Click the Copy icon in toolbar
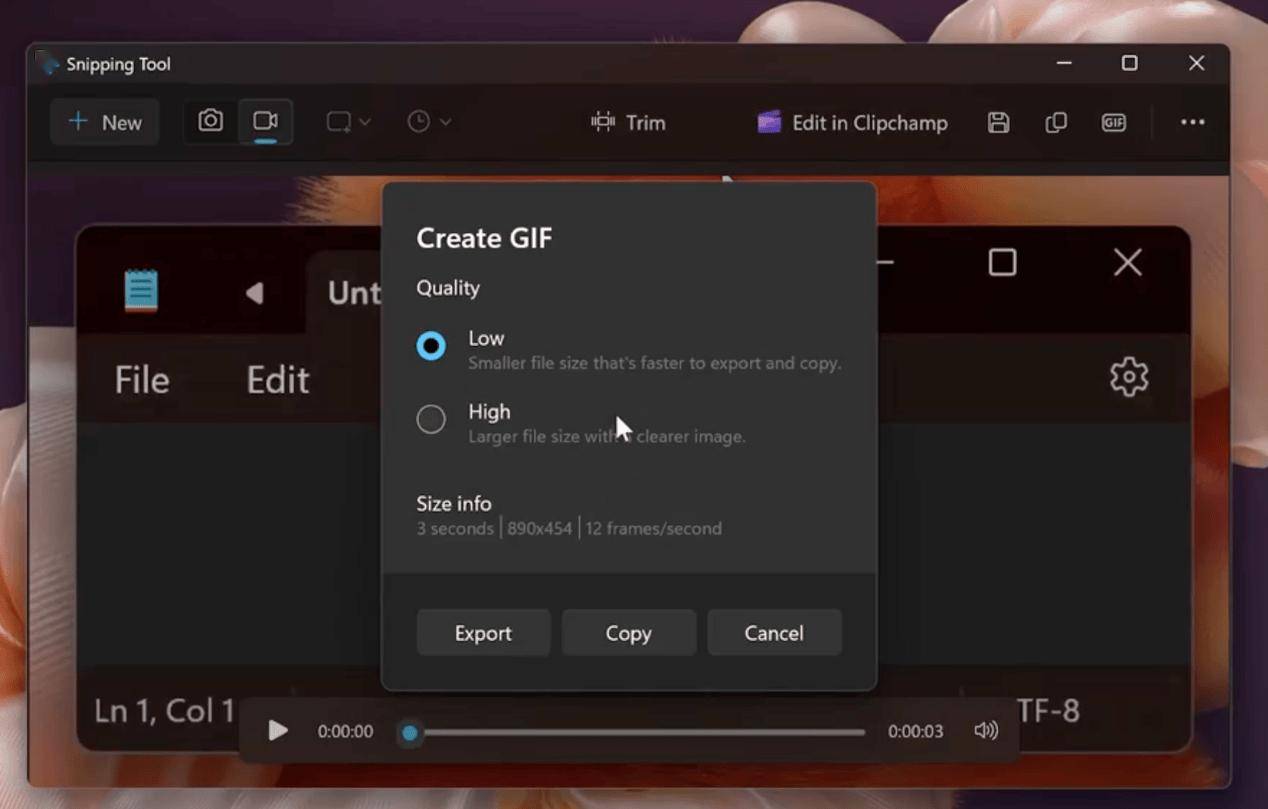Viewport: 1268px width, 809px height. (x=1055, y=122)
